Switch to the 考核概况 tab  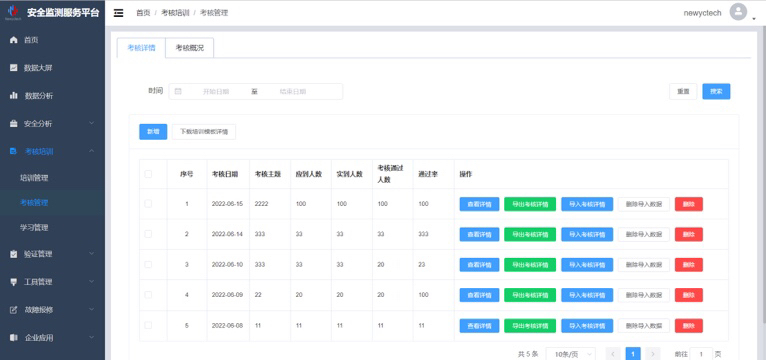coord(190,48)
